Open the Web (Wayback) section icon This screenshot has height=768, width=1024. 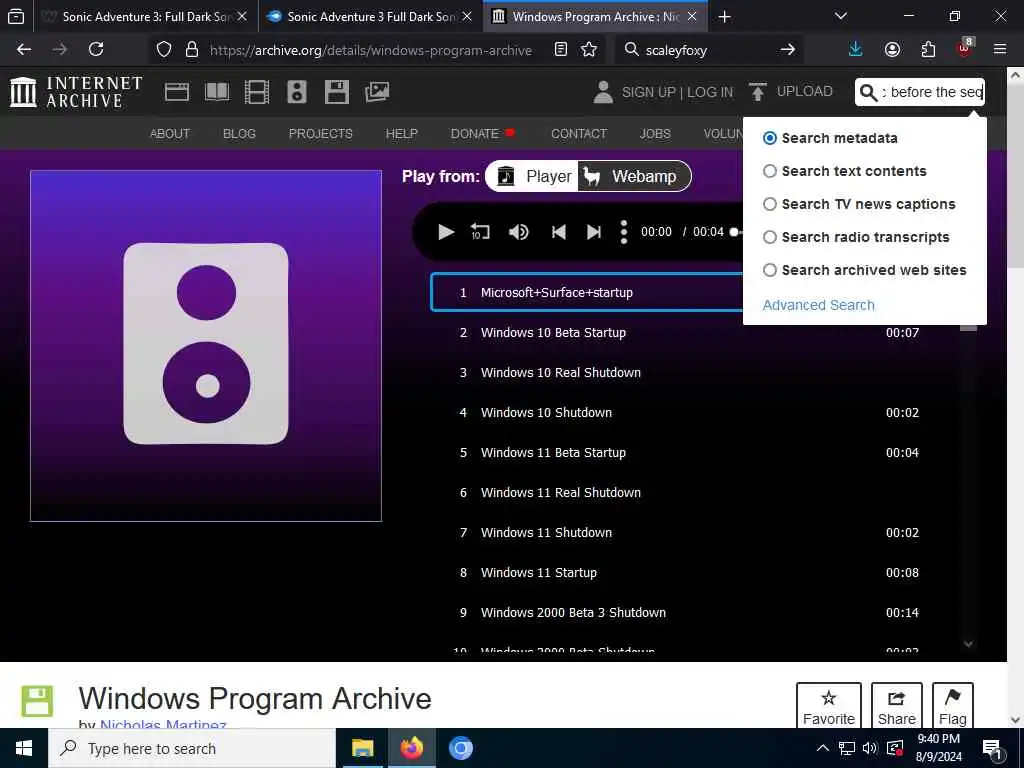point(176,92)
